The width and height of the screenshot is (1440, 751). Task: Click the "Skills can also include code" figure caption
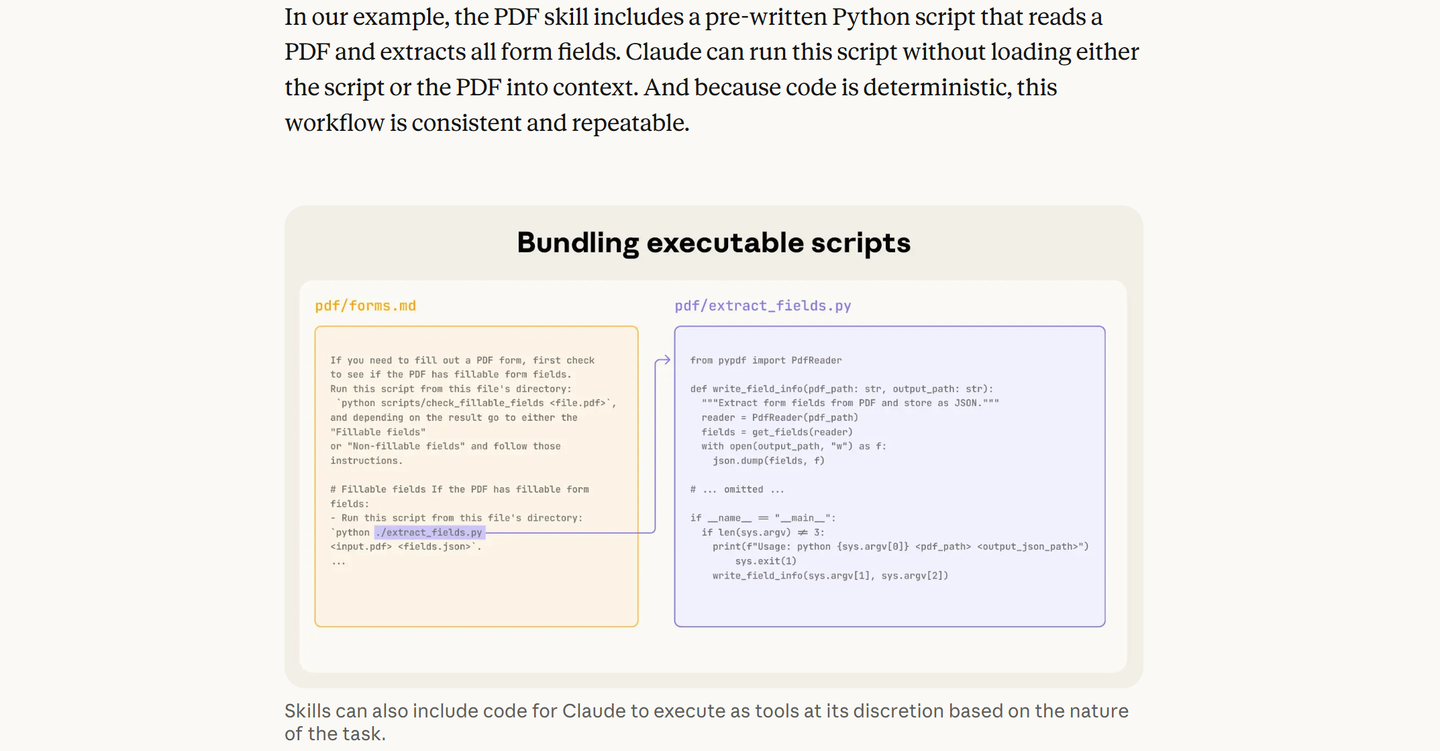[x=706, y=722]
